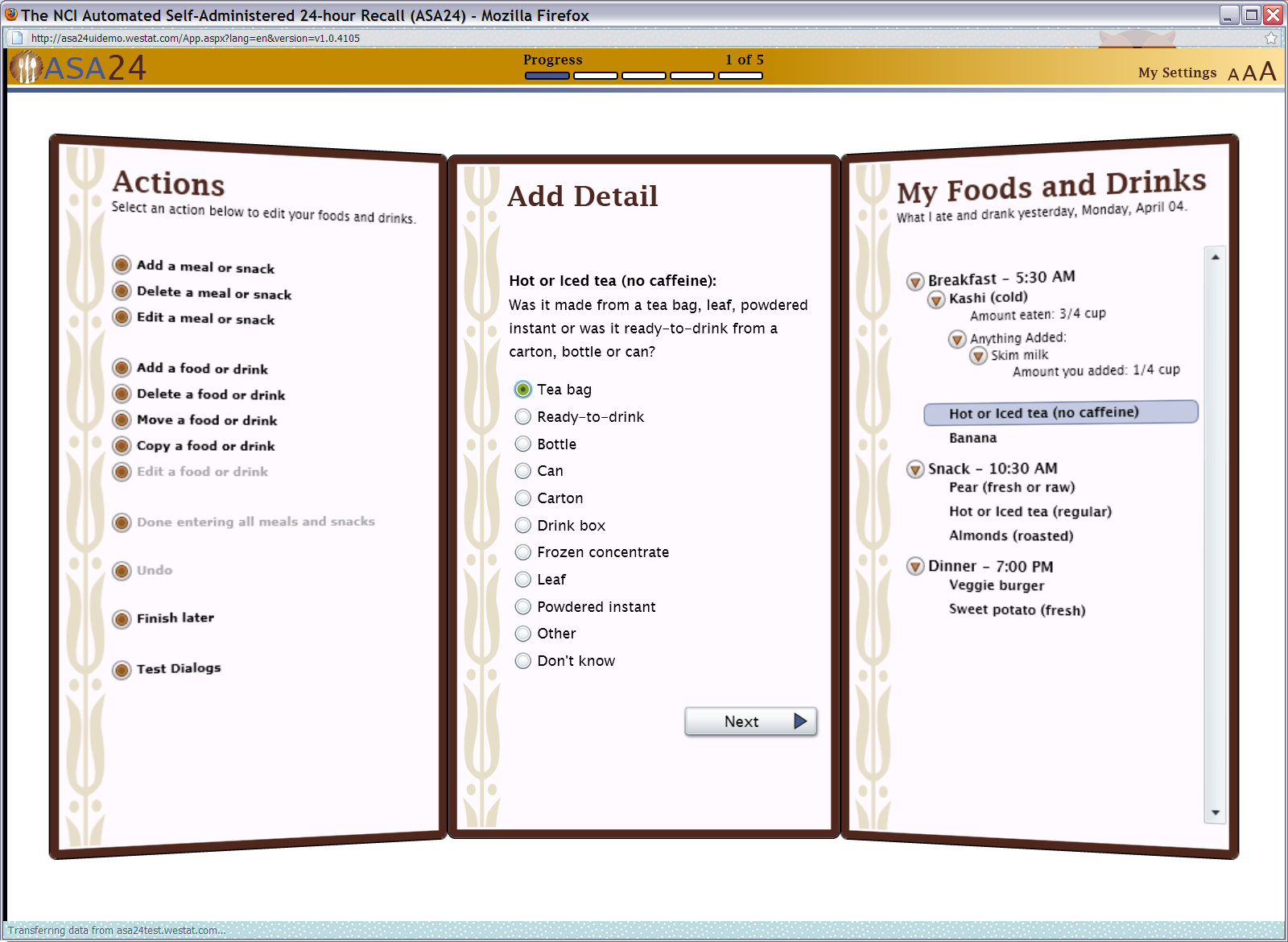Collapse the Skim milk entry
Viewport: 1288px width, 942px height.
point(978,357)
